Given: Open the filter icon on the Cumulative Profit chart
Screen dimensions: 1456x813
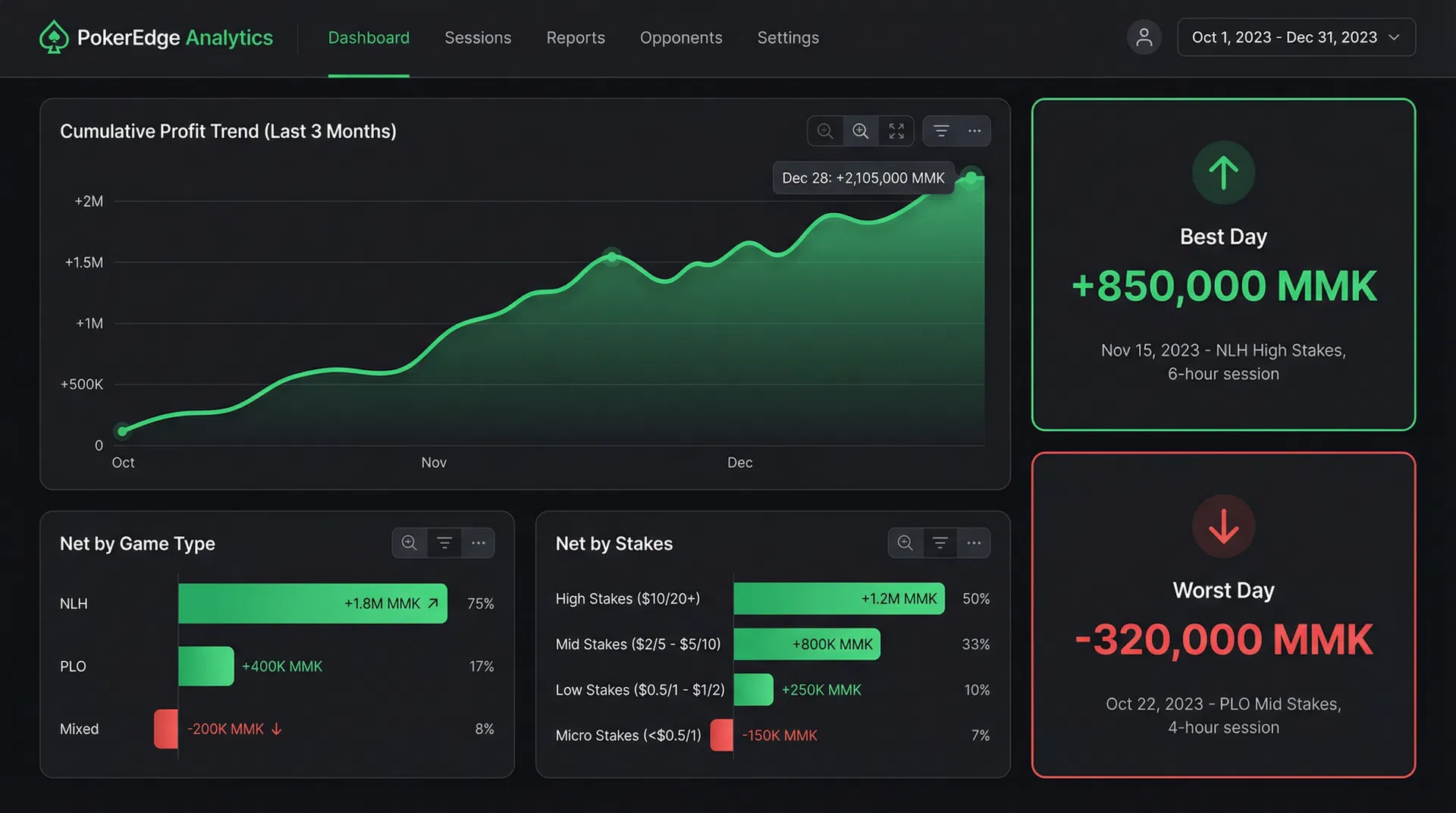Looking at the screenshot, I should (941, 130).
